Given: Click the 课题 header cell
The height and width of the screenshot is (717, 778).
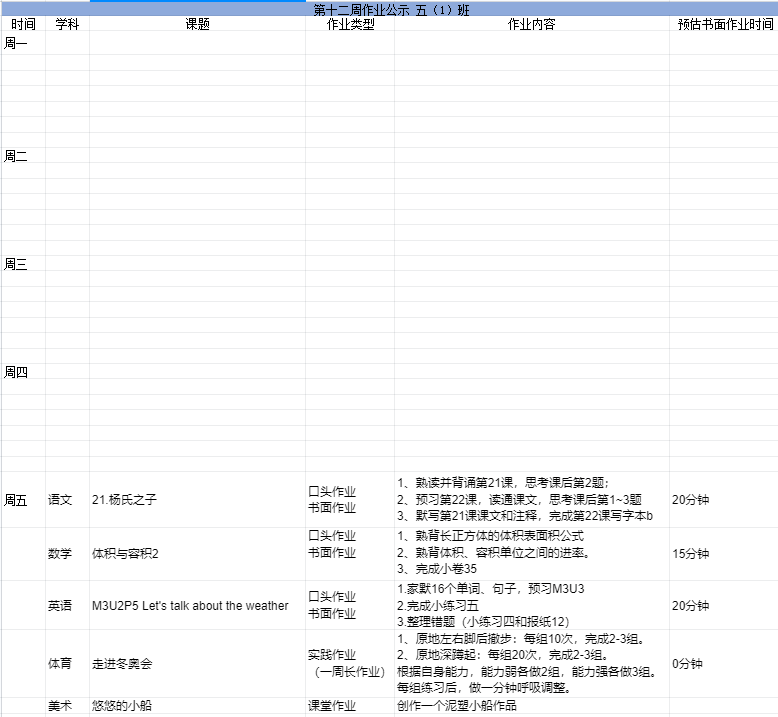Looking at the screenshot, I should 197,25.
